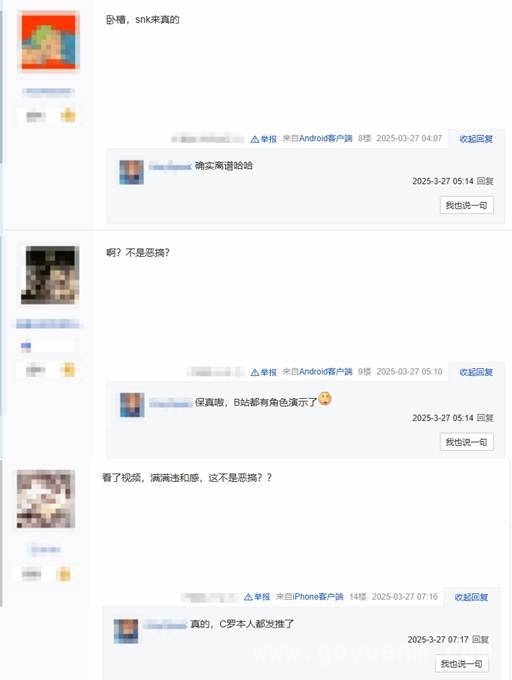Click the report icon on the 9楼 post
The image size is (512, 680).
click(x=255, y=372)
